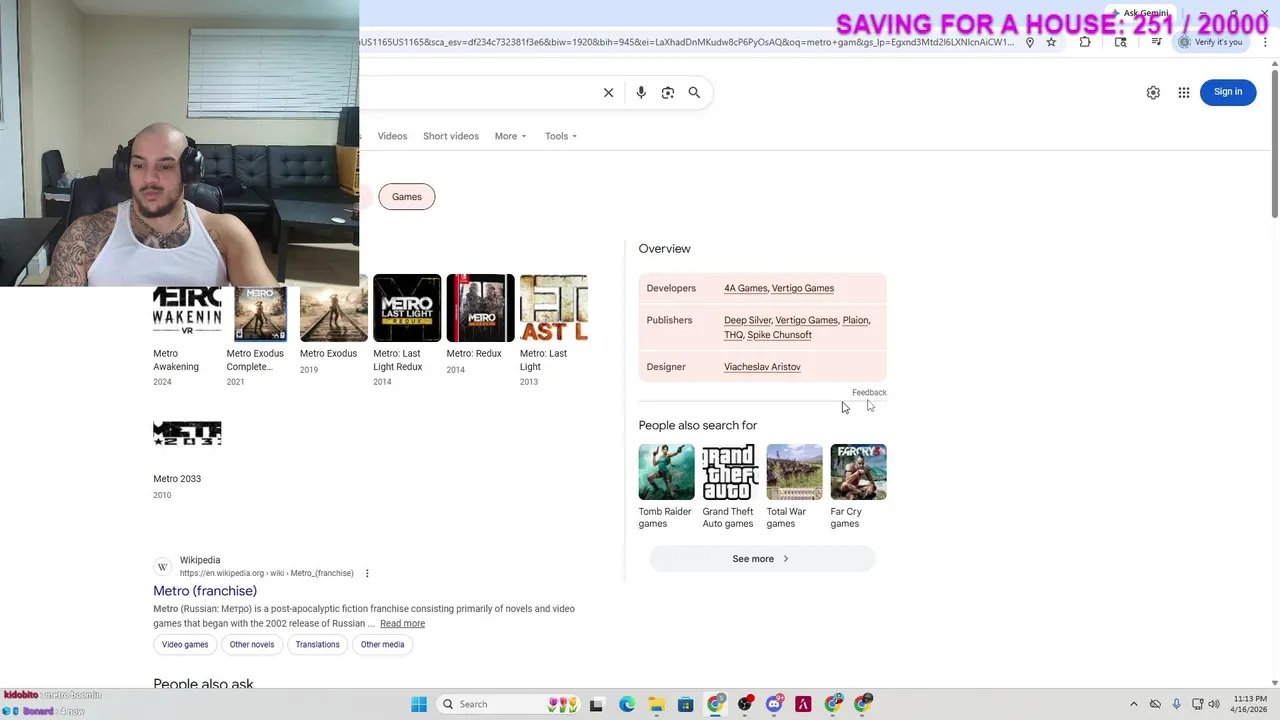Image resolution: width=1280 pixels, height=720 pixels.
Task: Switch to the Videos tab
Action: coord(392,136)
